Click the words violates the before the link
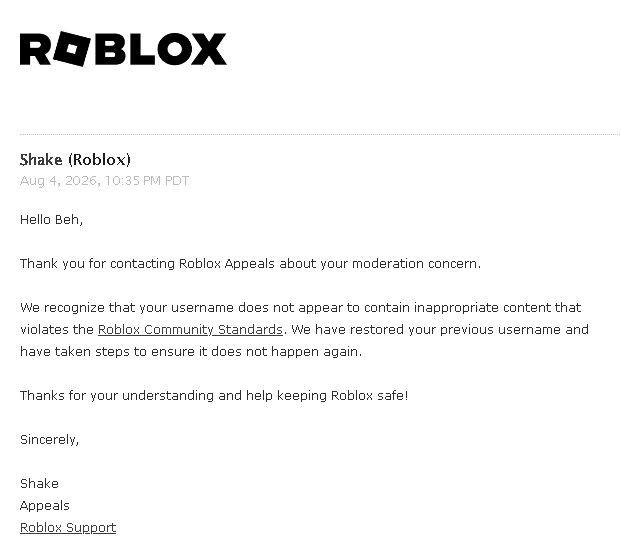Viewport: 621px width, 557px height. pyautogui.click(x=57, y=330)
